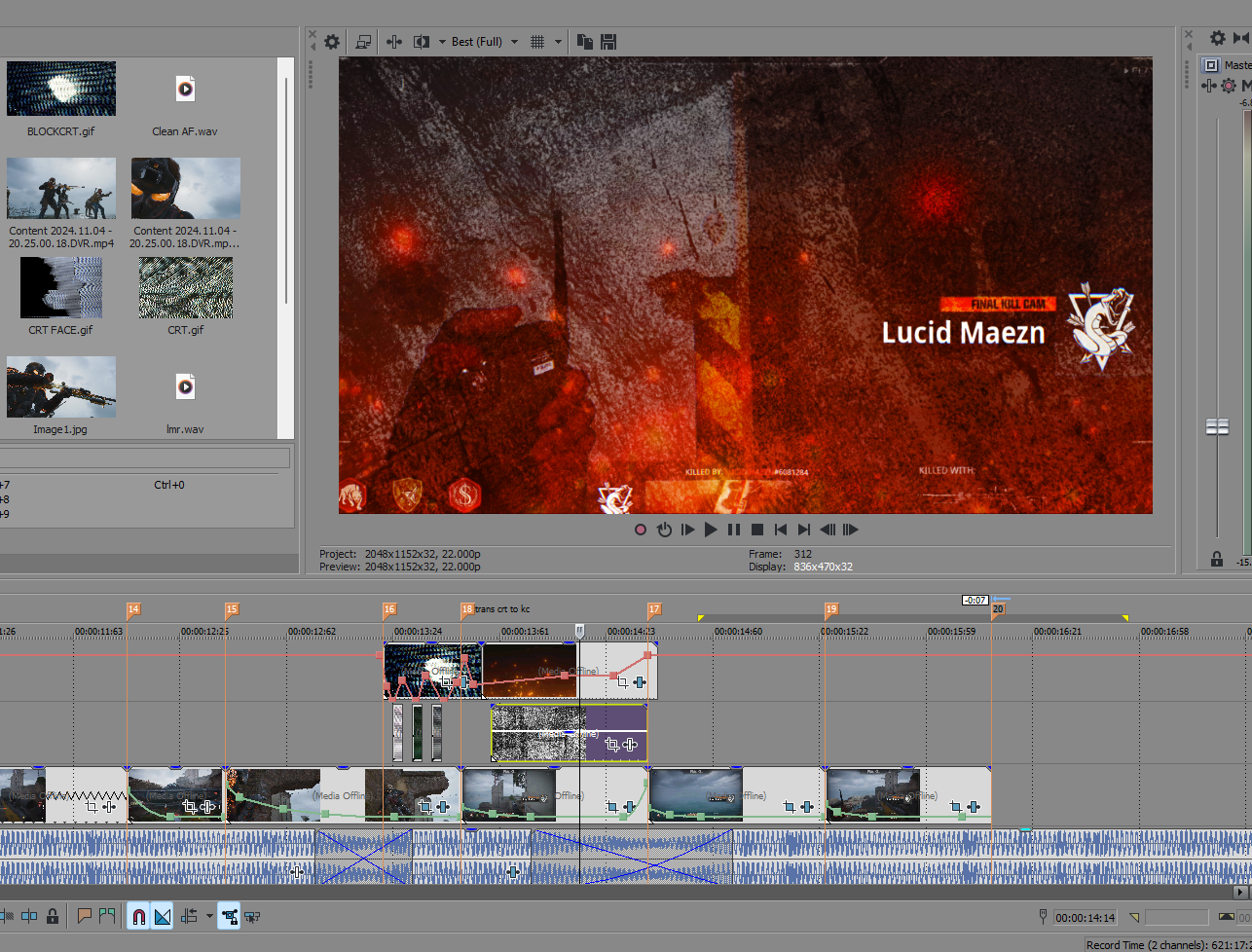Image resolution: width=1252 pixels, height=952 pixels.
Task: Click timeline marker 20
Action: tap(998, 609)
